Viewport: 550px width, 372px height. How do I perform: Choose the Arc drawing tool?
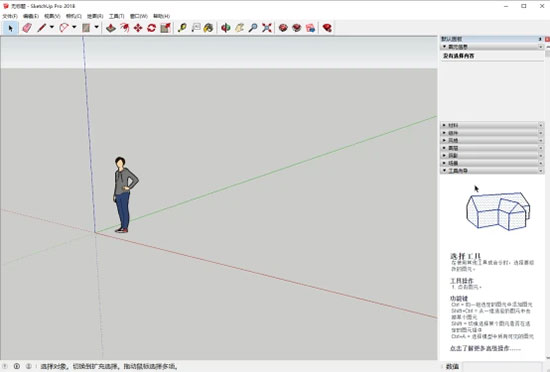[x=64, y=28]
